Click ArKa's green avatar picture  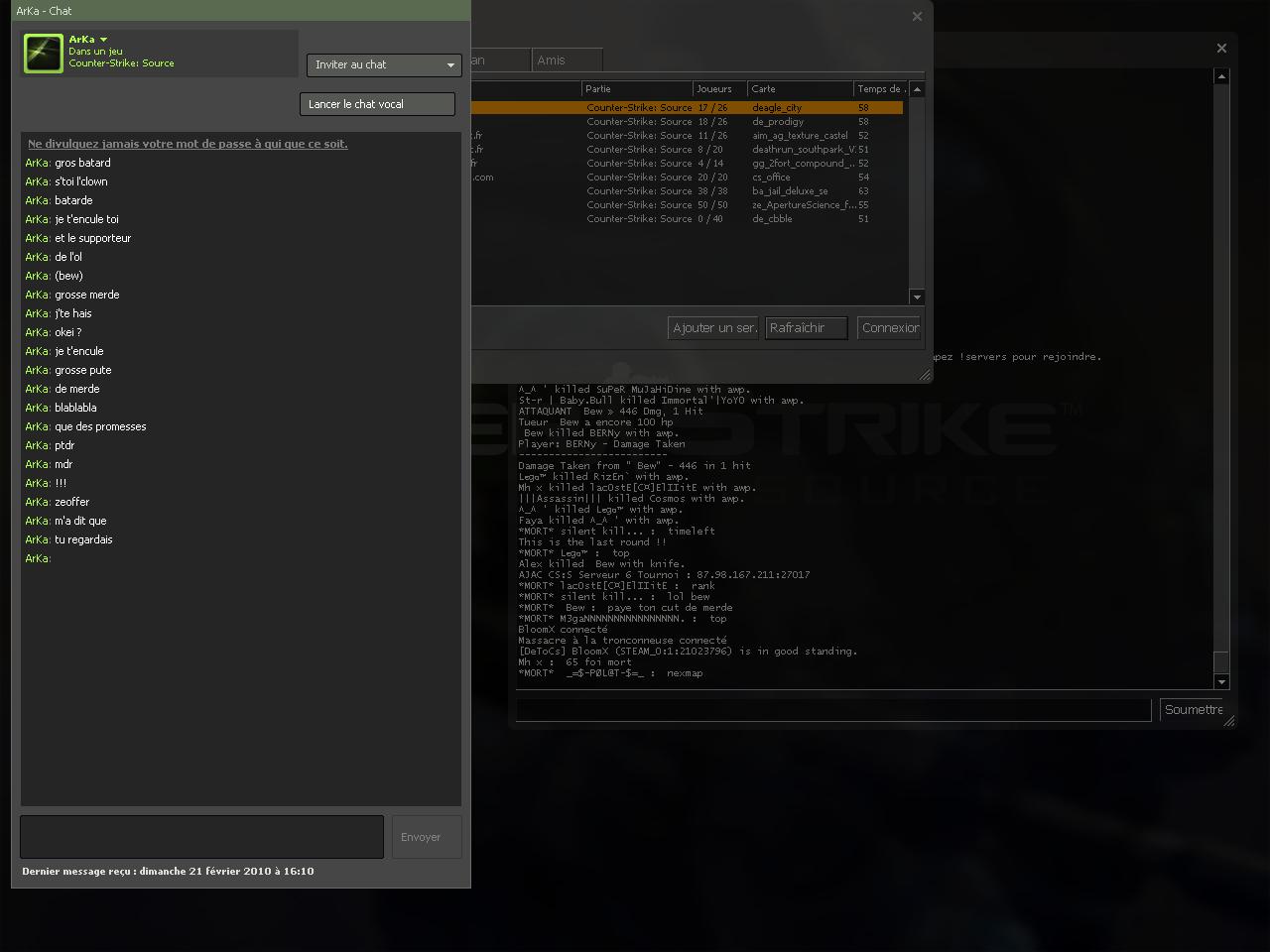(44, 54)
